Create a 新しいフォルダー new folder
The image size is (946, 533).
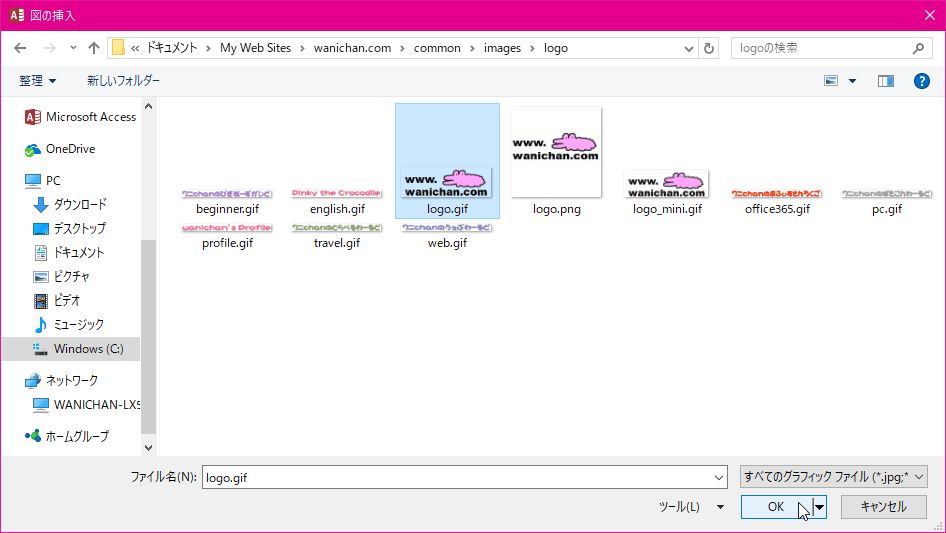(x=123, y=81)
